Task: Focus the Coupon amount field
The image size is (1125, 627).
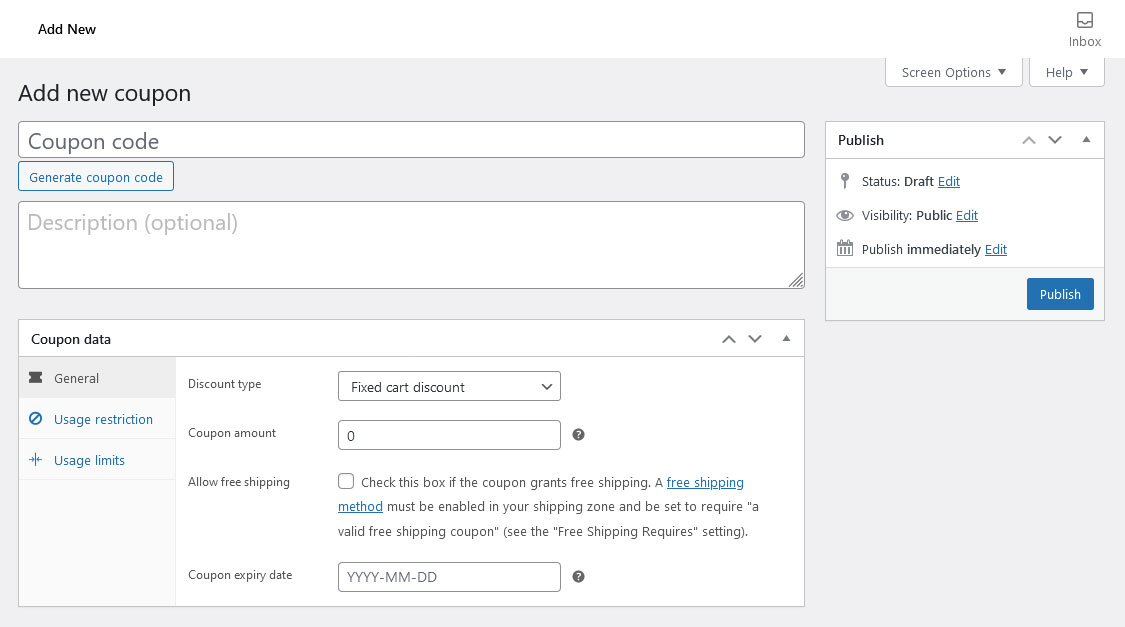Action: pyautogui.click(x=449, y=435)
